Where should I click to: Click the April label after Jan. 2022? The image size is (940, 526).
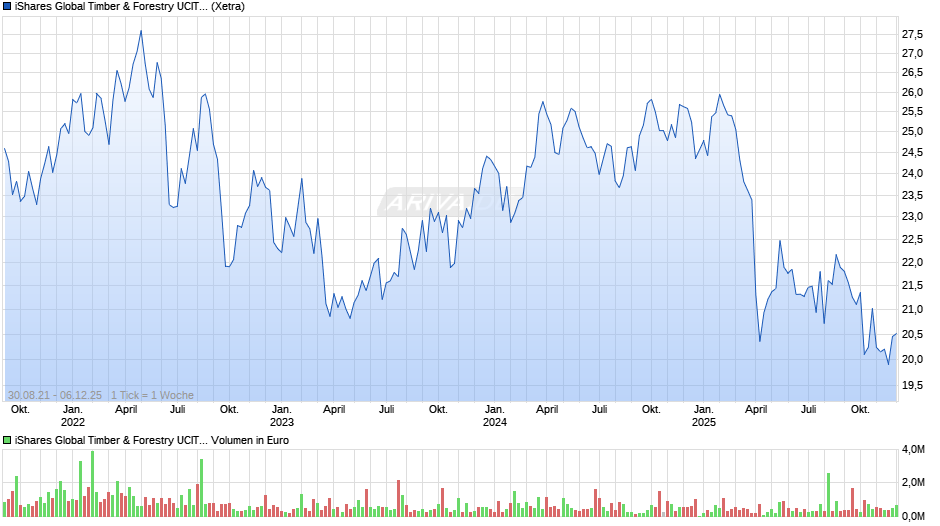pyautogui.click(x=126, y=409)
